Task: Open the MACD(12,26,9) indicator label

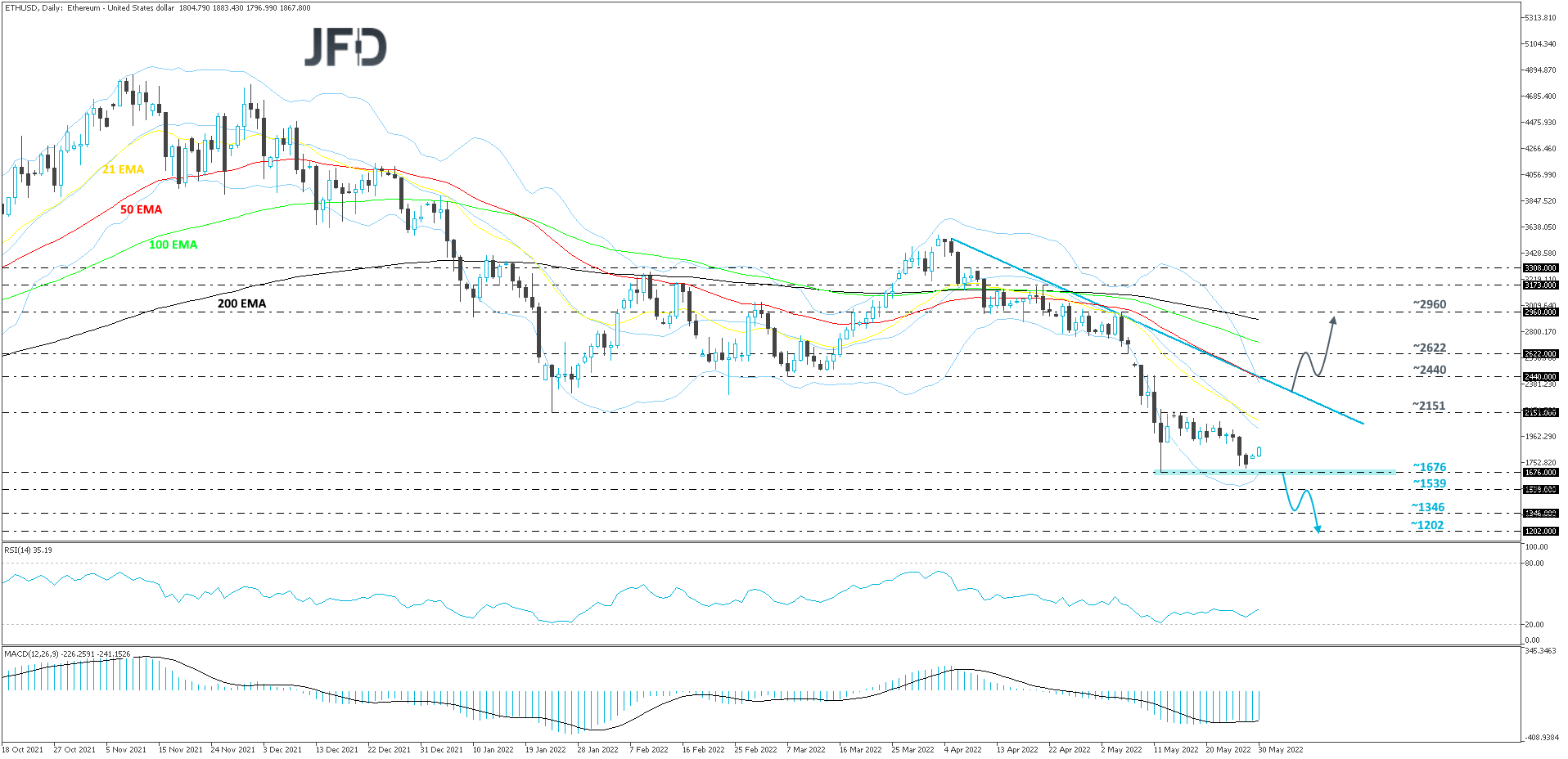Action: [x=66, y=653]
